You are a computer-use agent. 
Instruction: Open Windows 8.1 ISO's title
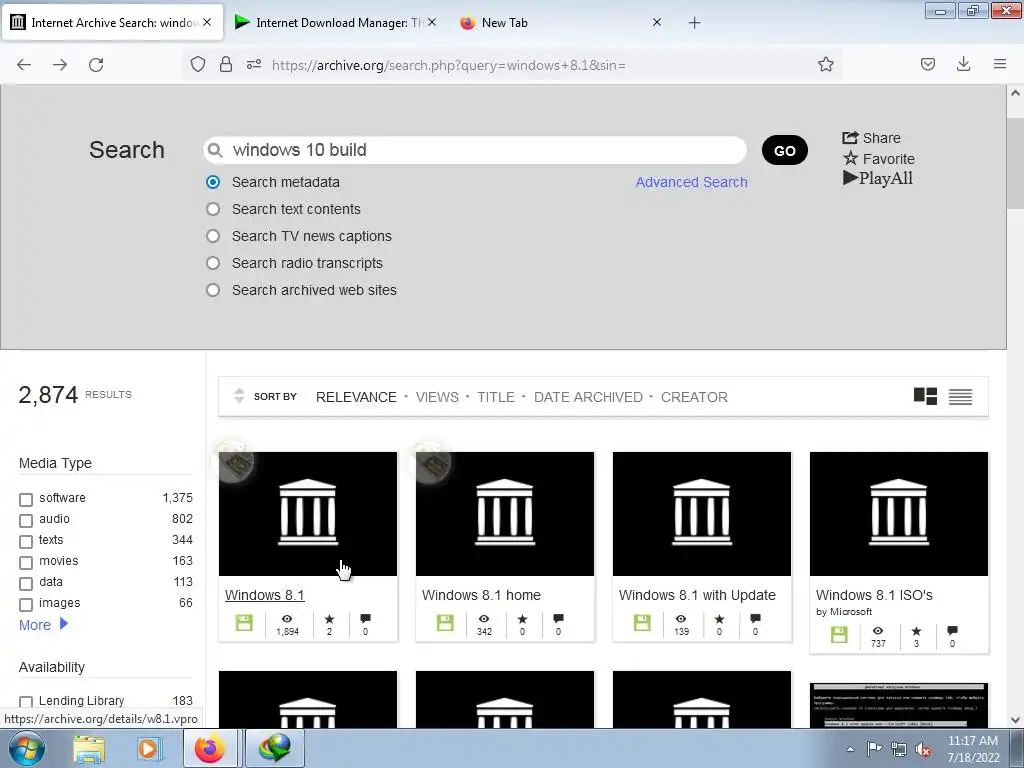pyautogui.click(x=874, y=595)
